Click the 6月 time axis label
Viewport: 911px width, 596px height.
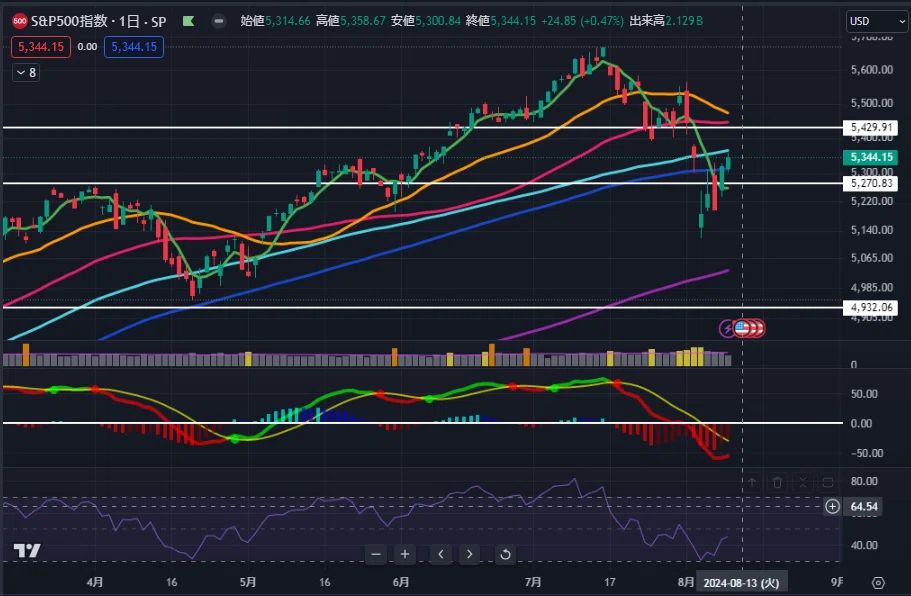pyautogui.click(x=401, y=582)
